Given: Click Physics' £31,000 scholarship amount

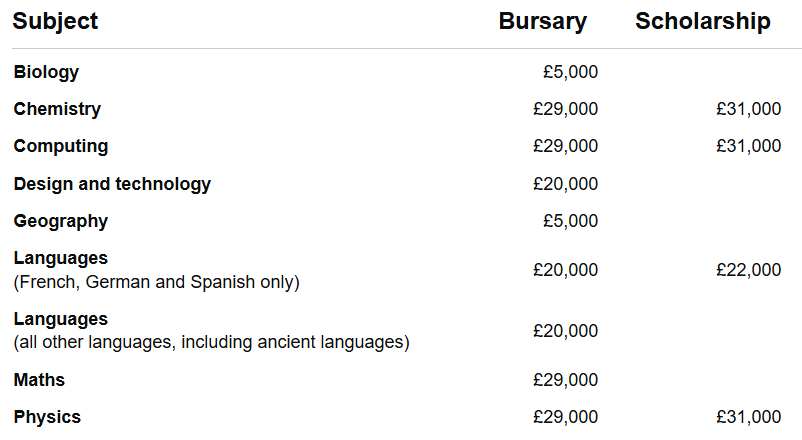Looking at the screenshot, I should [x=748, y=417].
